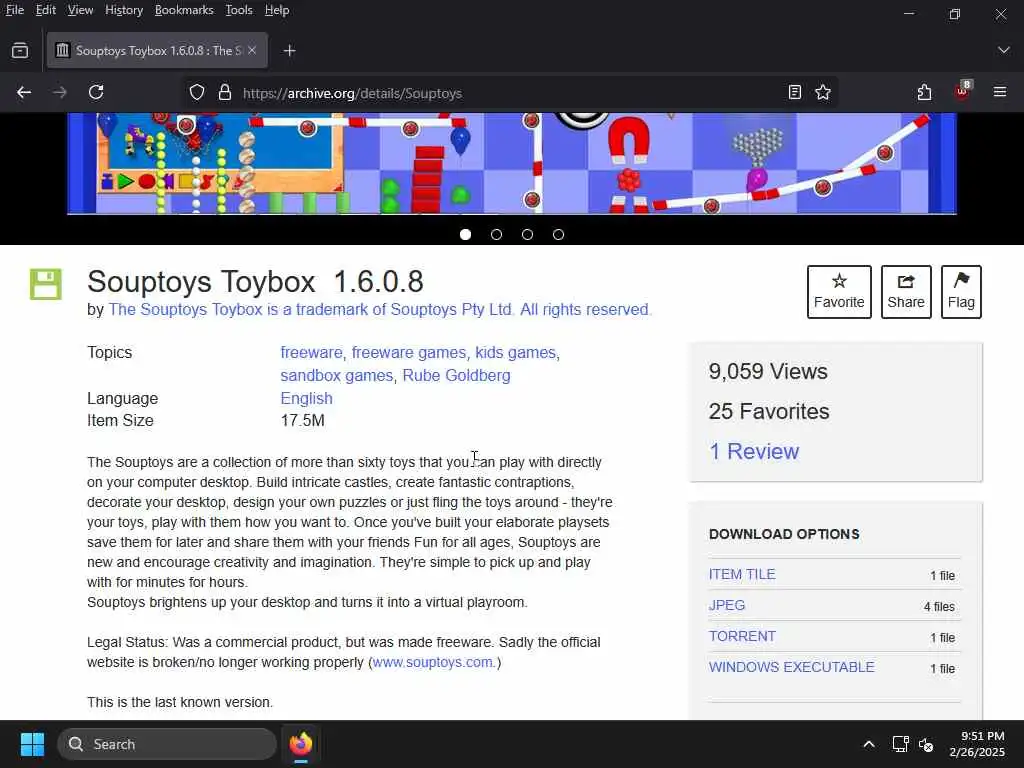Image resolution: width=1024 pixels, height=768 pixels.
Task: Open the Bookmarks menu
Action: tap(184, 10)
